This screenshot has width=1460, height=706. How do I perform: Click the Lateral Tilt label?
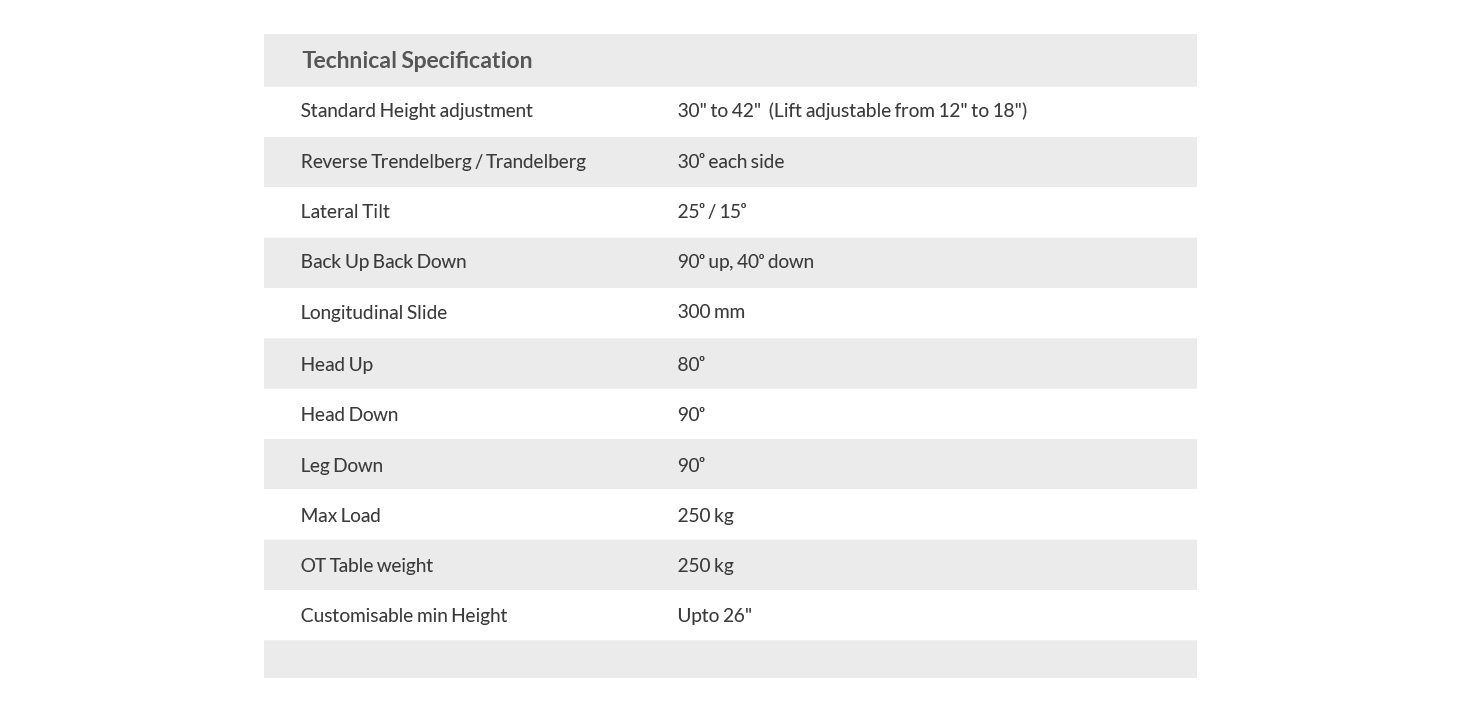(345, 211)
